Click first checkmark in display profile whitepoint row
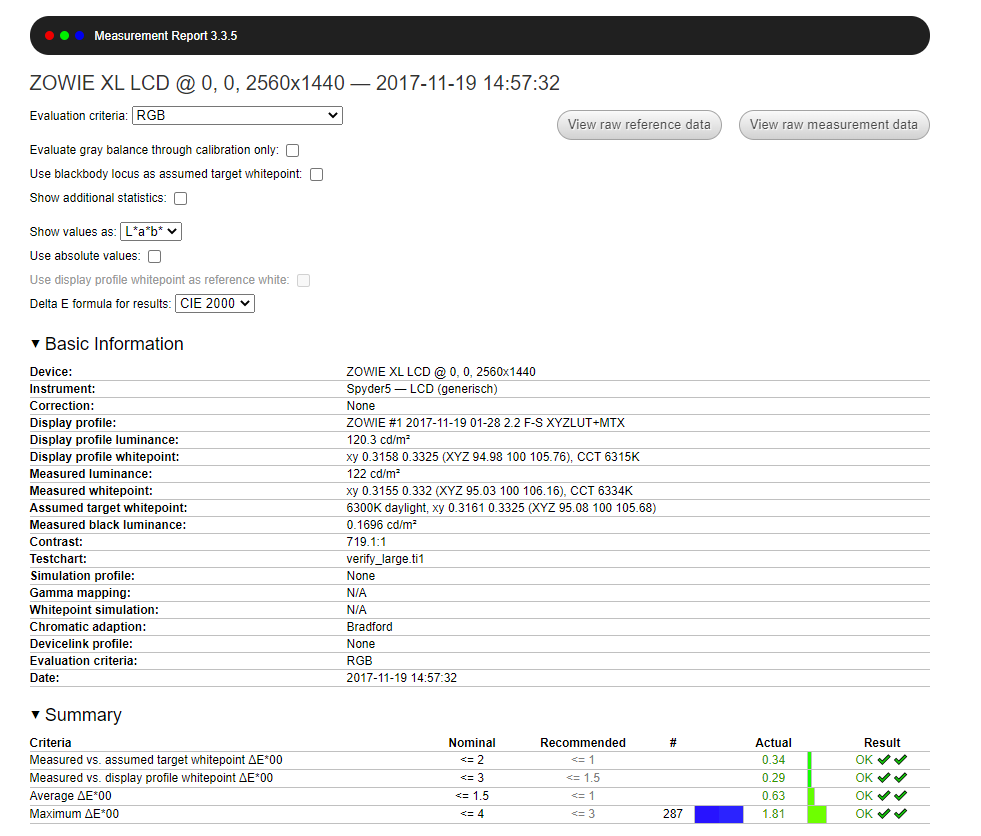This screenshot has width=981, height=836. tap(883, 778)
